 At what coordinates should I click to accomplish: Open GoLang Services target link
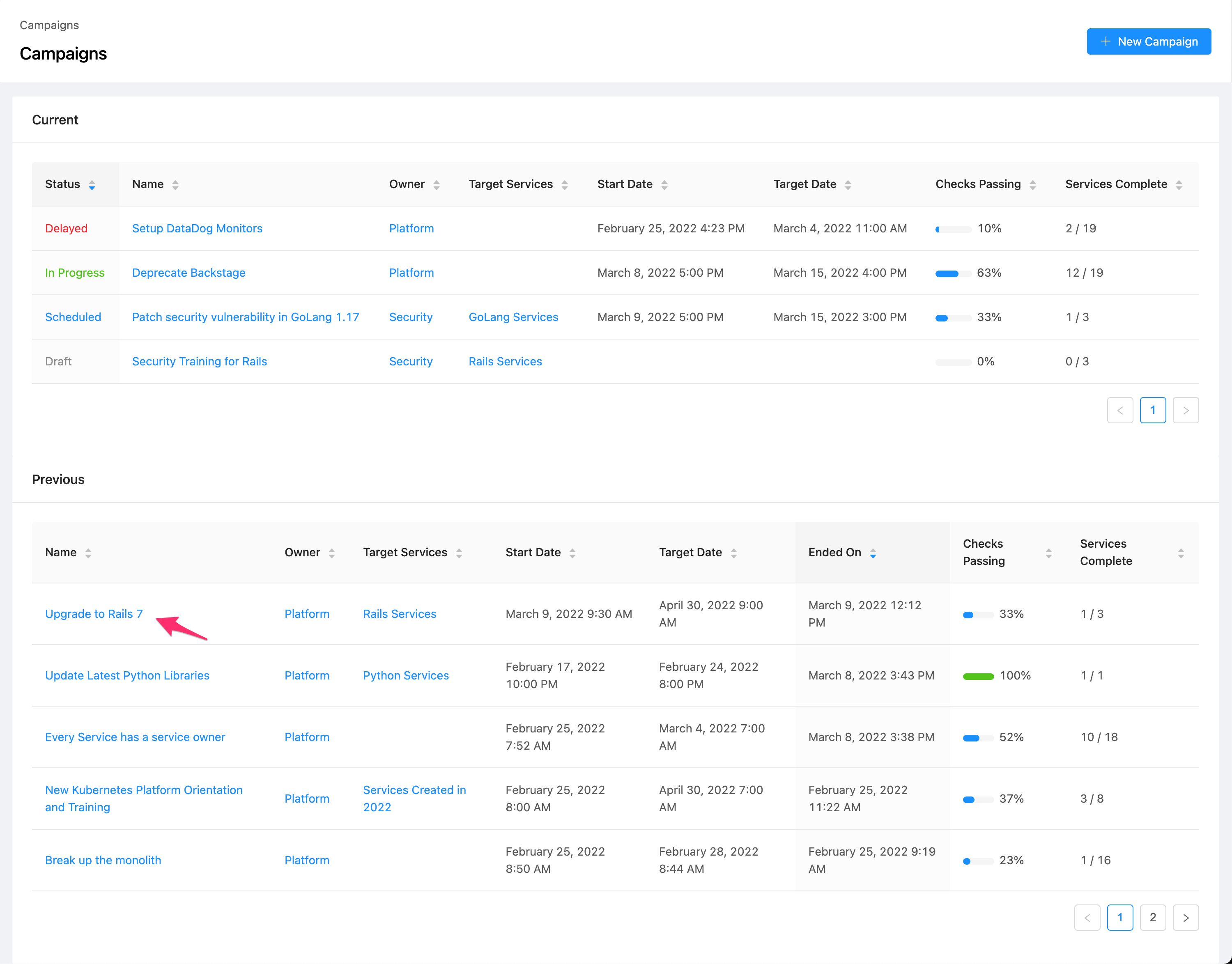(x=513, y=317)
